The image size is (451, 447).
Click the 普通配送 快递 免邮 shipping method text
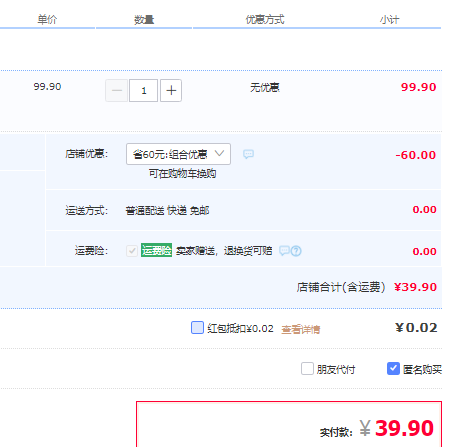167,211
